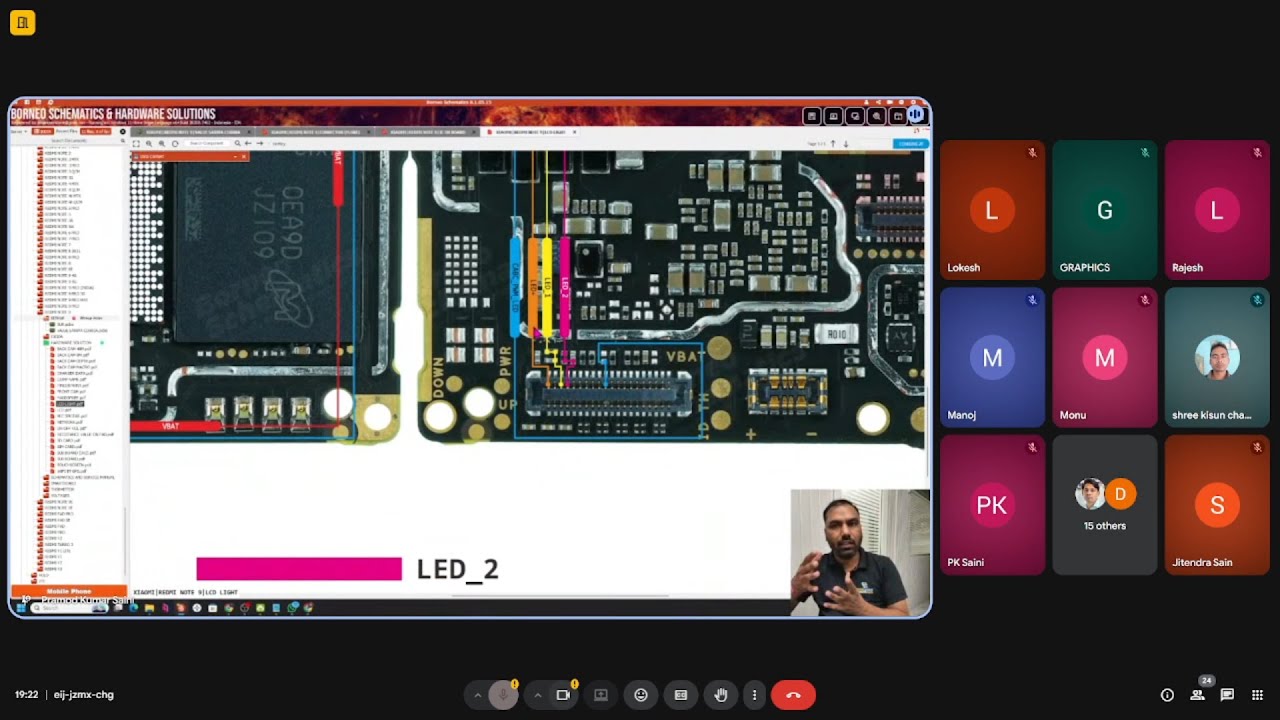
Task: Select highlighted LCD LIGHT.pdf tree item
Action: (x=70, y=404)
